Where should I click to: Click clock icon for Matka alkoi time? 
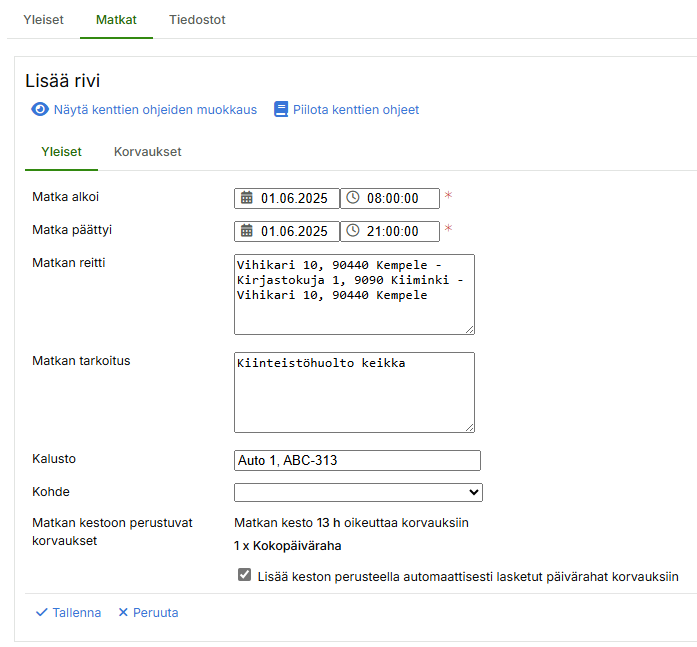[353, 198]
